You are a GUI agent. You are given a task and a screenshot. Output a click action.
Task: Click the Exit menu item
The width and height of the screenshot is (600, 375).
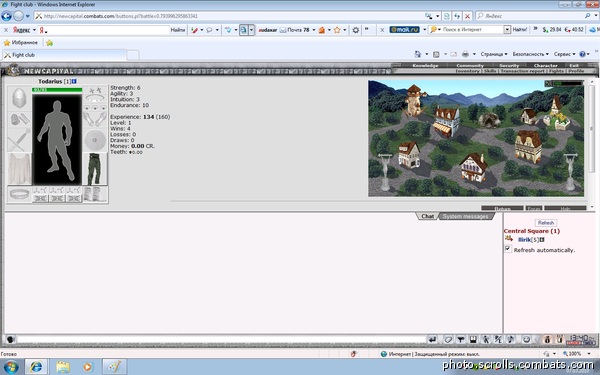(574, 65)
